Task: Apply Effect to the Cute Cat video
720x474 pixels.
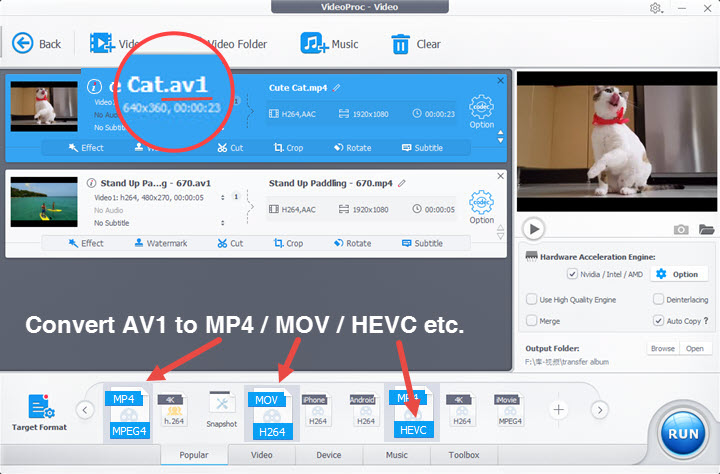Action: click(x=86, y=148)
